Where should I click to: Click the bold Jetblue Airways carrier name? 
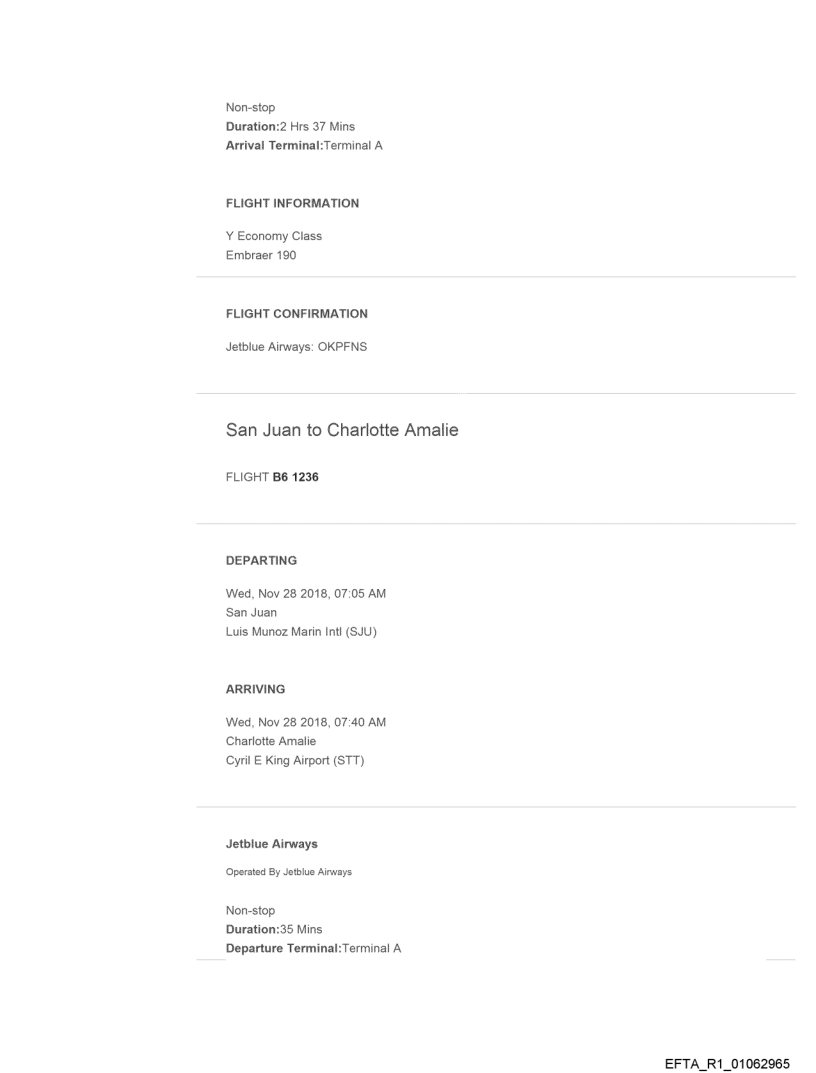click(272, 844)
